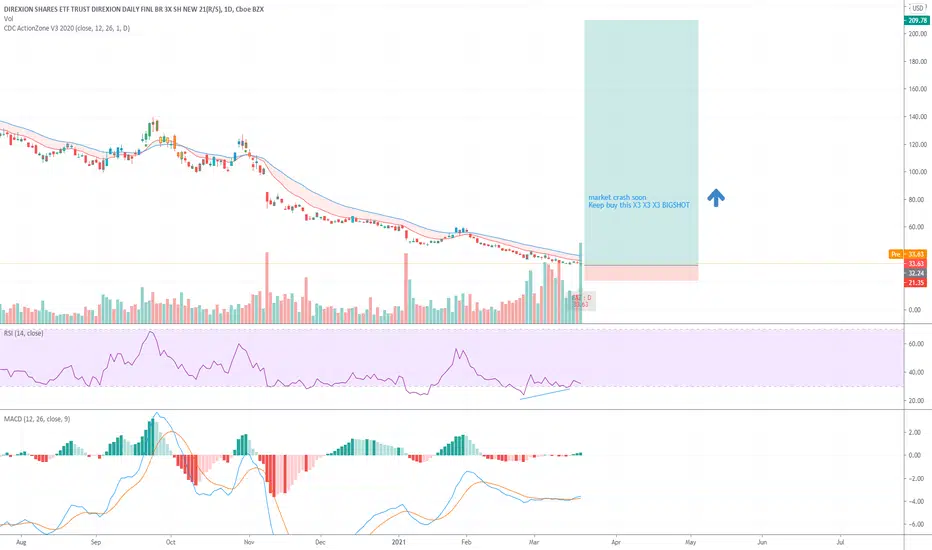Click the 200.00 price axis label
The image size is (932, 550).
917,34
